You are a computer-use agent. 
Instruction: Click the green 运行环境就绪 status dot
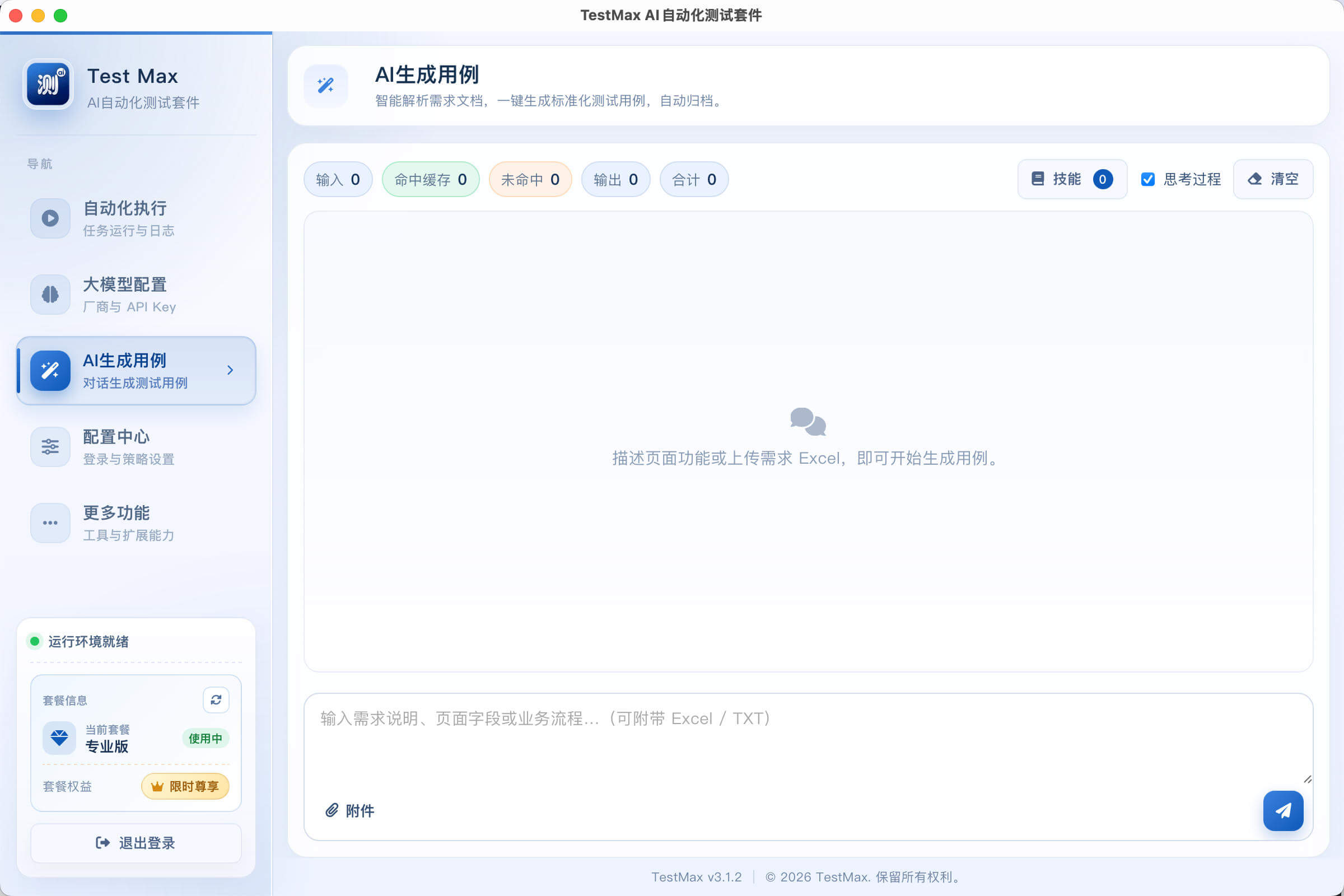pos(35,641)
